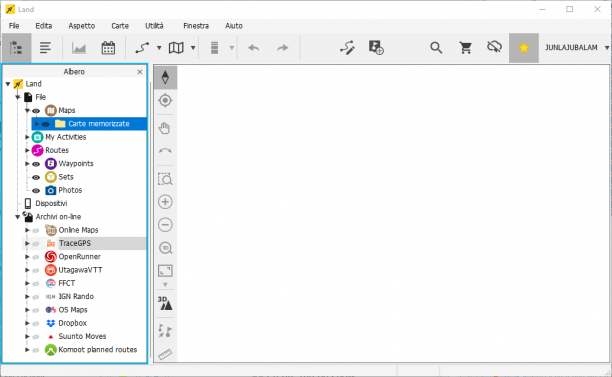This screenshot has height=377, width=612.
Task: Collapse the Archivi on-line node
Action: click(18, 217)
